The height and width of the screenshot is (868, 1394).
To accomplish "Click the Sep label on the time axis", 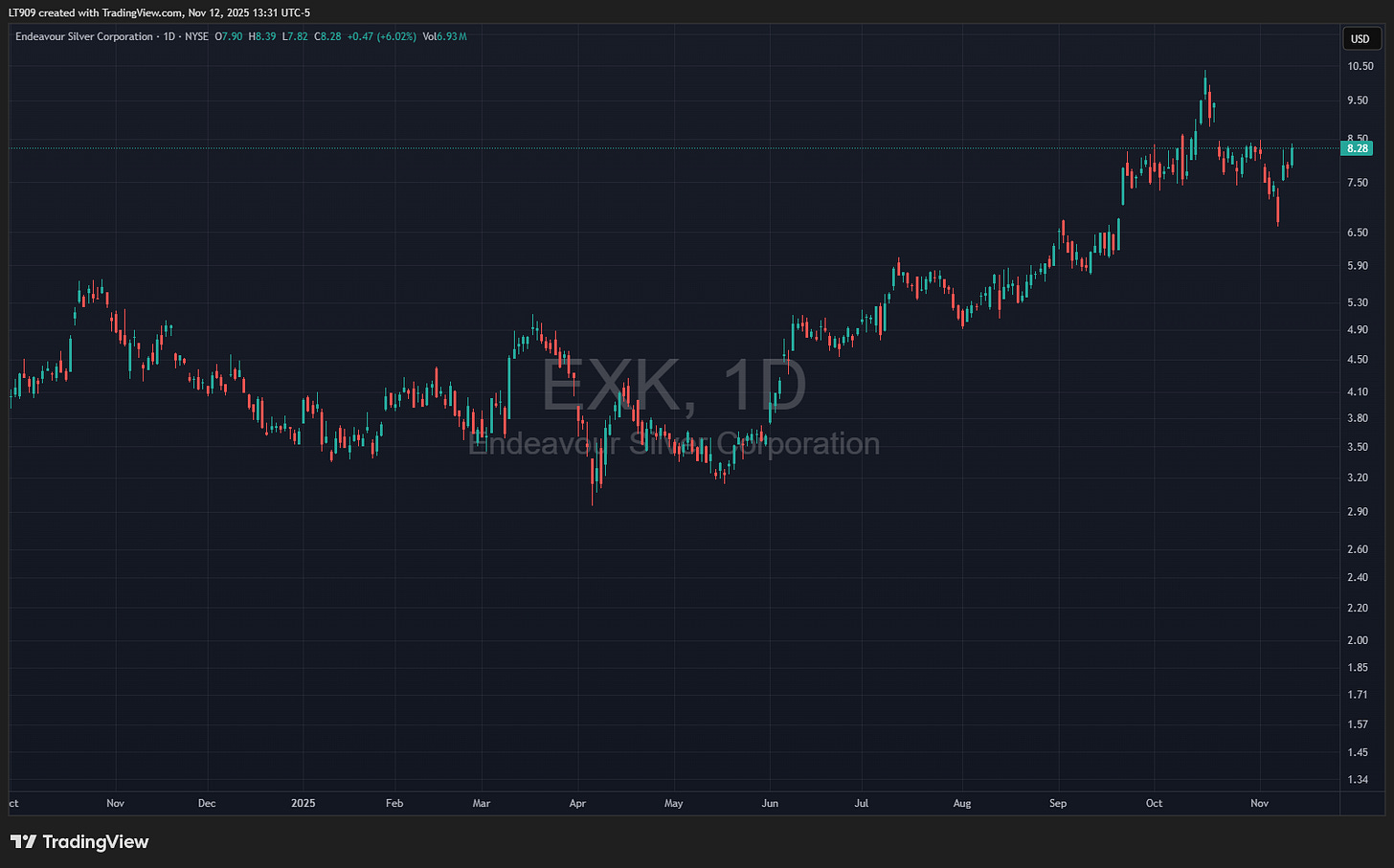I will coord(1058,803).
